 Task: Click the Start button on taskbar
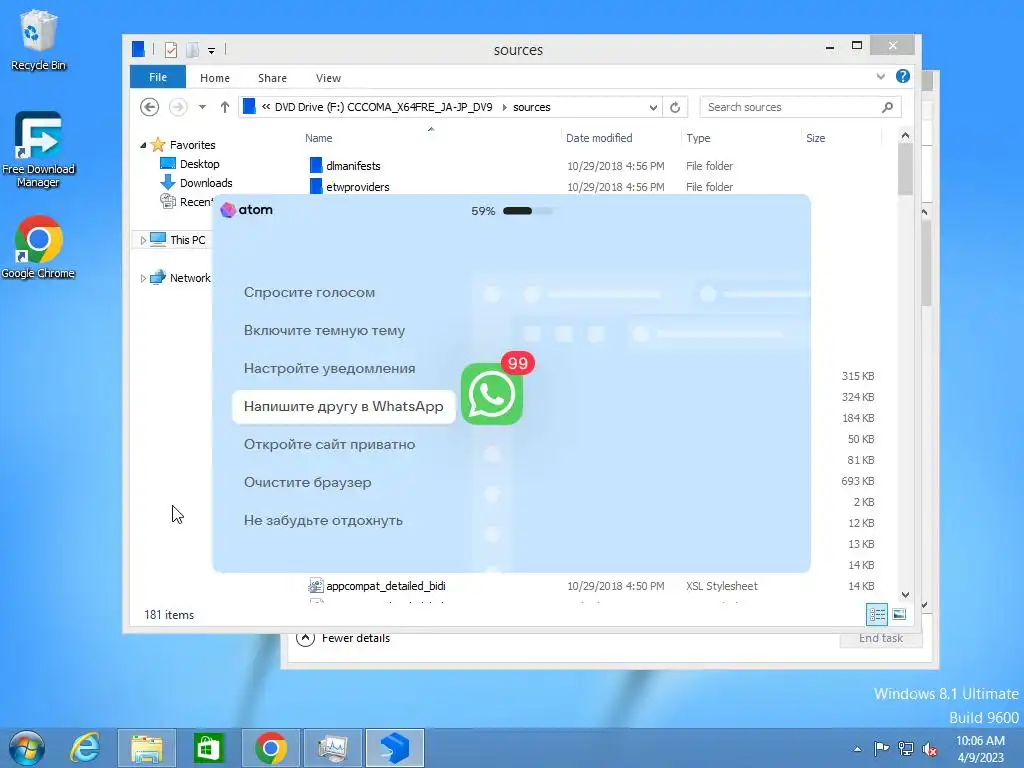(x=26, y=748)
